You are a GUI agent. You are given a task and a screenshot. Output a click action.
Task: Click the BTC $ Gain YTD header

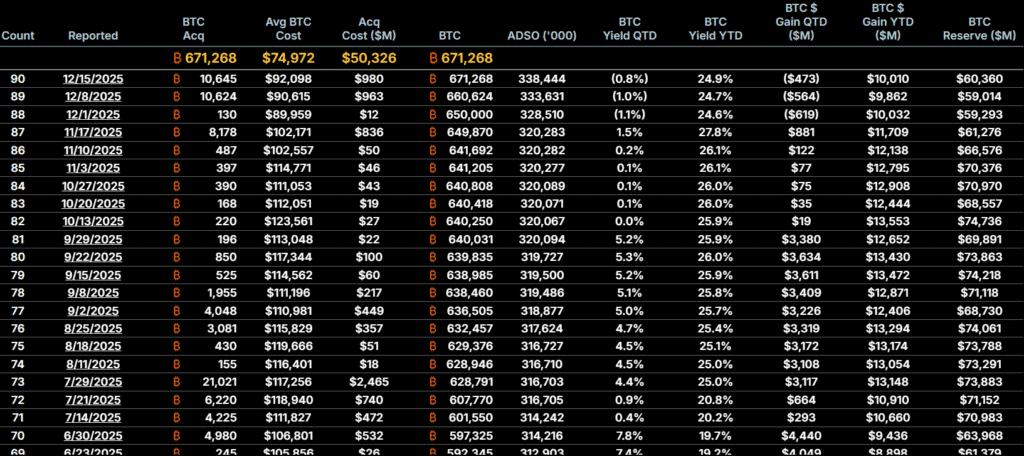point(888,22)
